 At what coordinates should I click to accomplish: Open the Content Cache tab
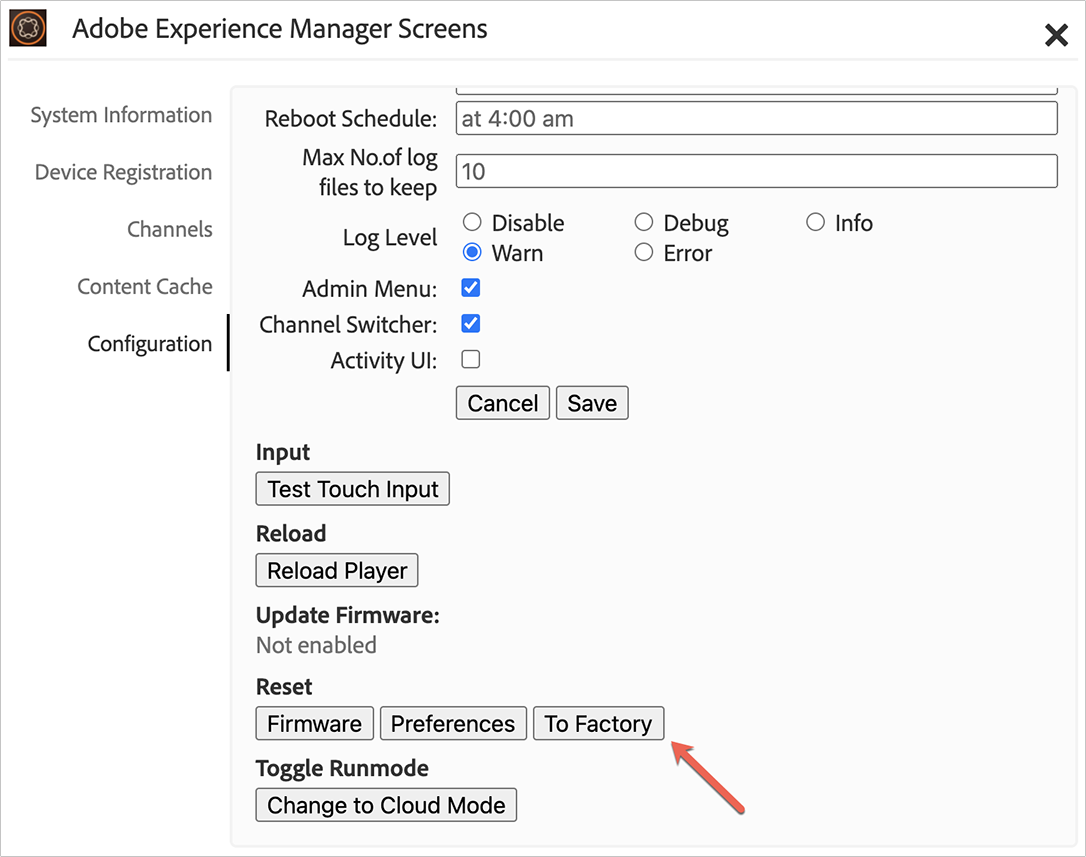pos(145,287)
